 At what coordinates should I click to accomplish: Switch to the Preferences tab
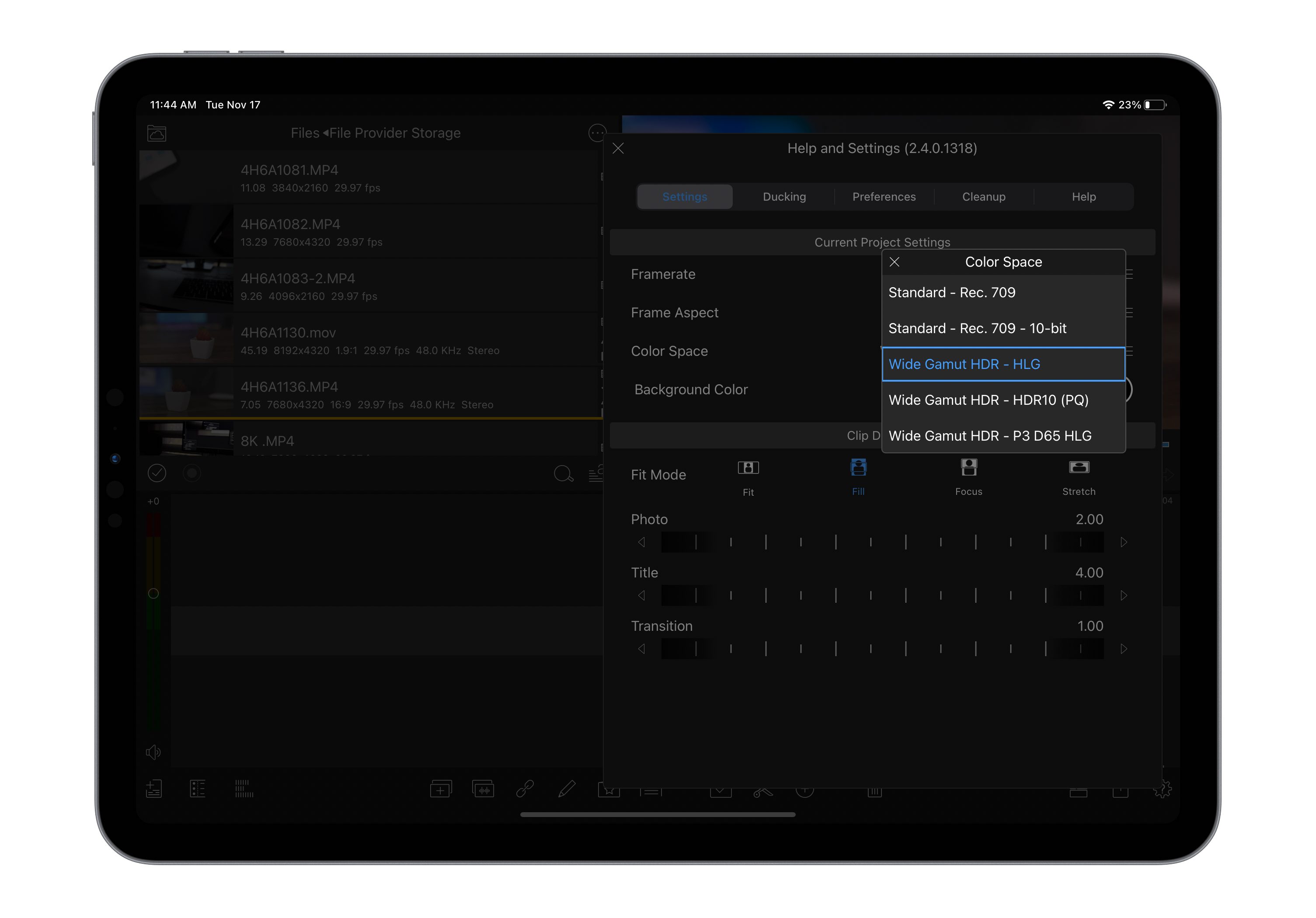click(x=884, y=197)
